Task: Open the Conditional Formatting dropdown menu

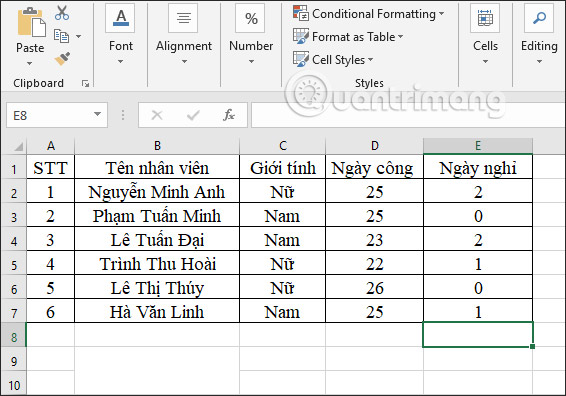Action: [x=441, y=14]
